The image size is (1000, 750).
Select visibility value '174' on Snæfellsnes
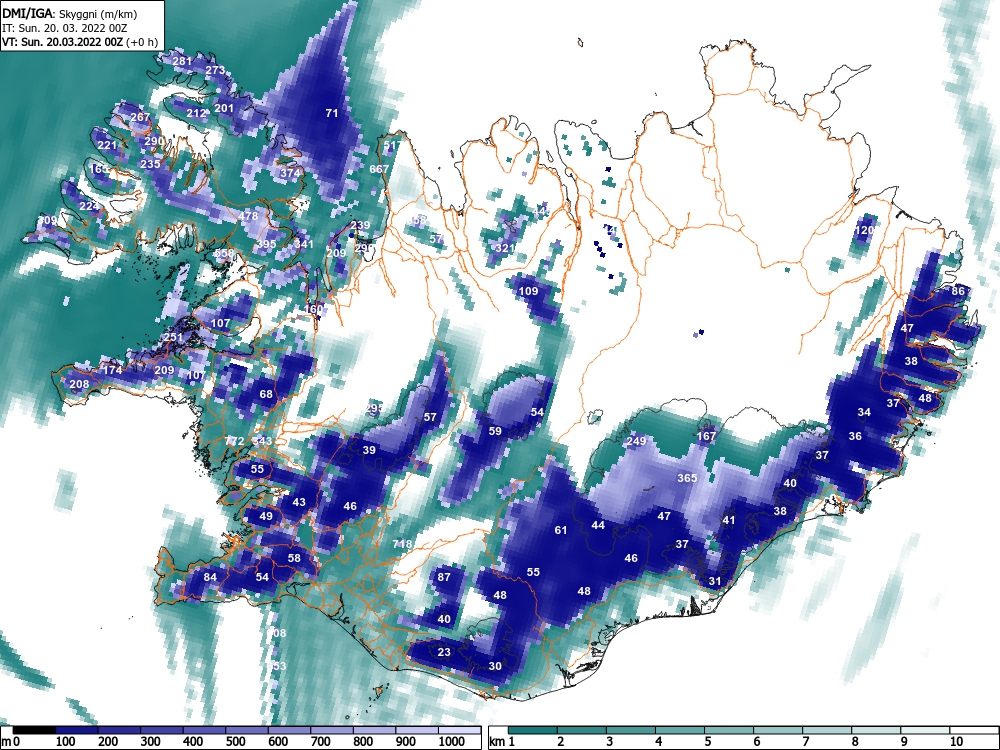112,370
